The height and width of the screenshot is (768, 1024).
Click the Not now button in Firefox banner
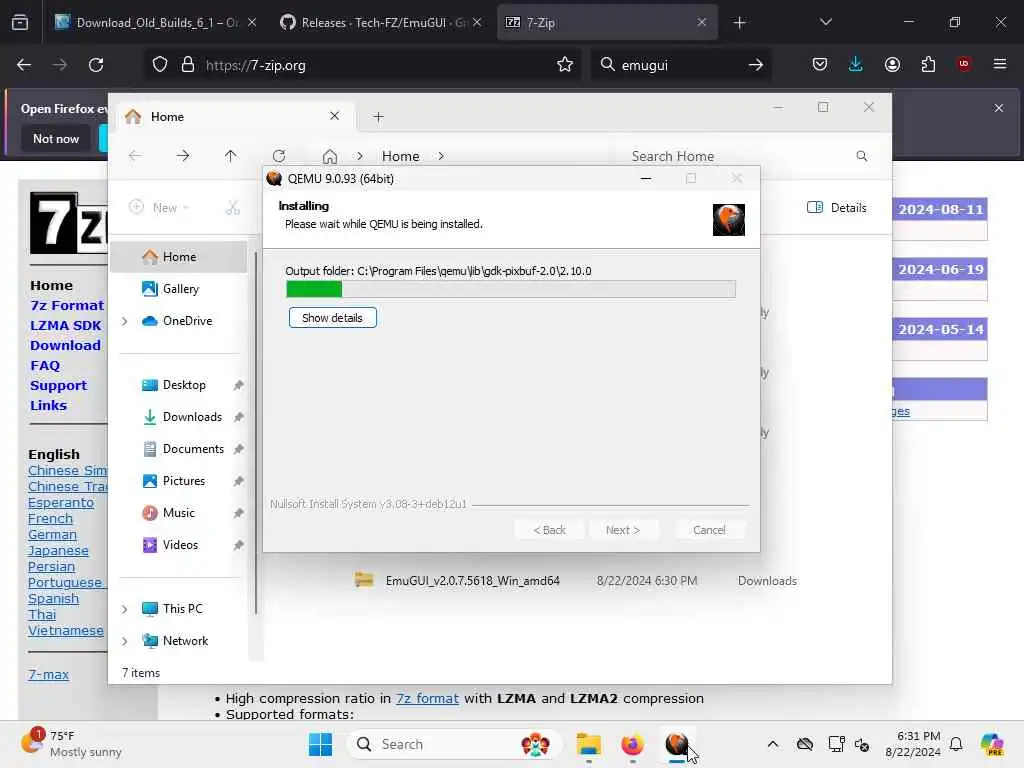(56, 138)
